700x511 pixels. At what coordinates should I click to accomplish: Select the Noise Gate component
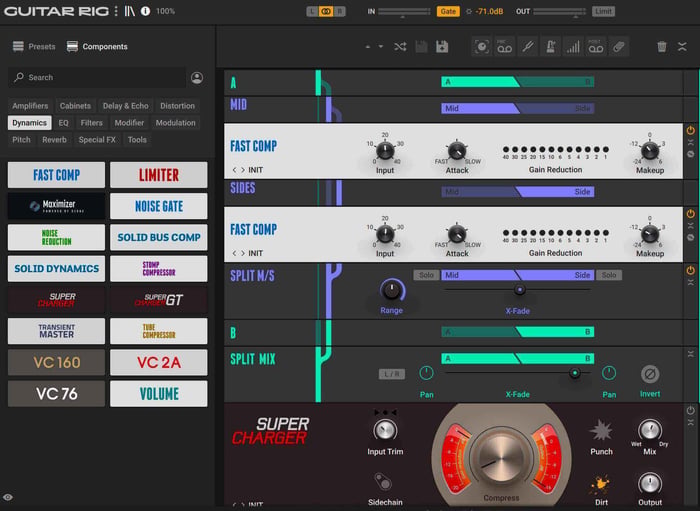click(x=158, y=206)
